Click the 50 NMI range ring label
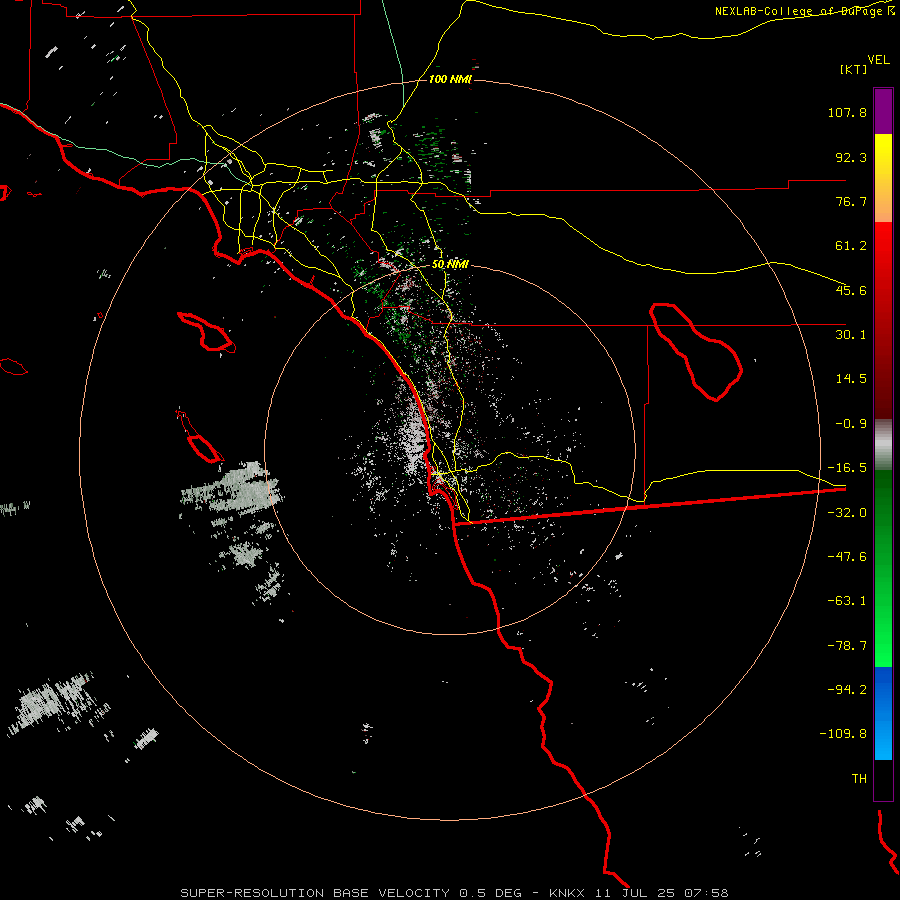The image size is (900, 900). pos(450,264)
